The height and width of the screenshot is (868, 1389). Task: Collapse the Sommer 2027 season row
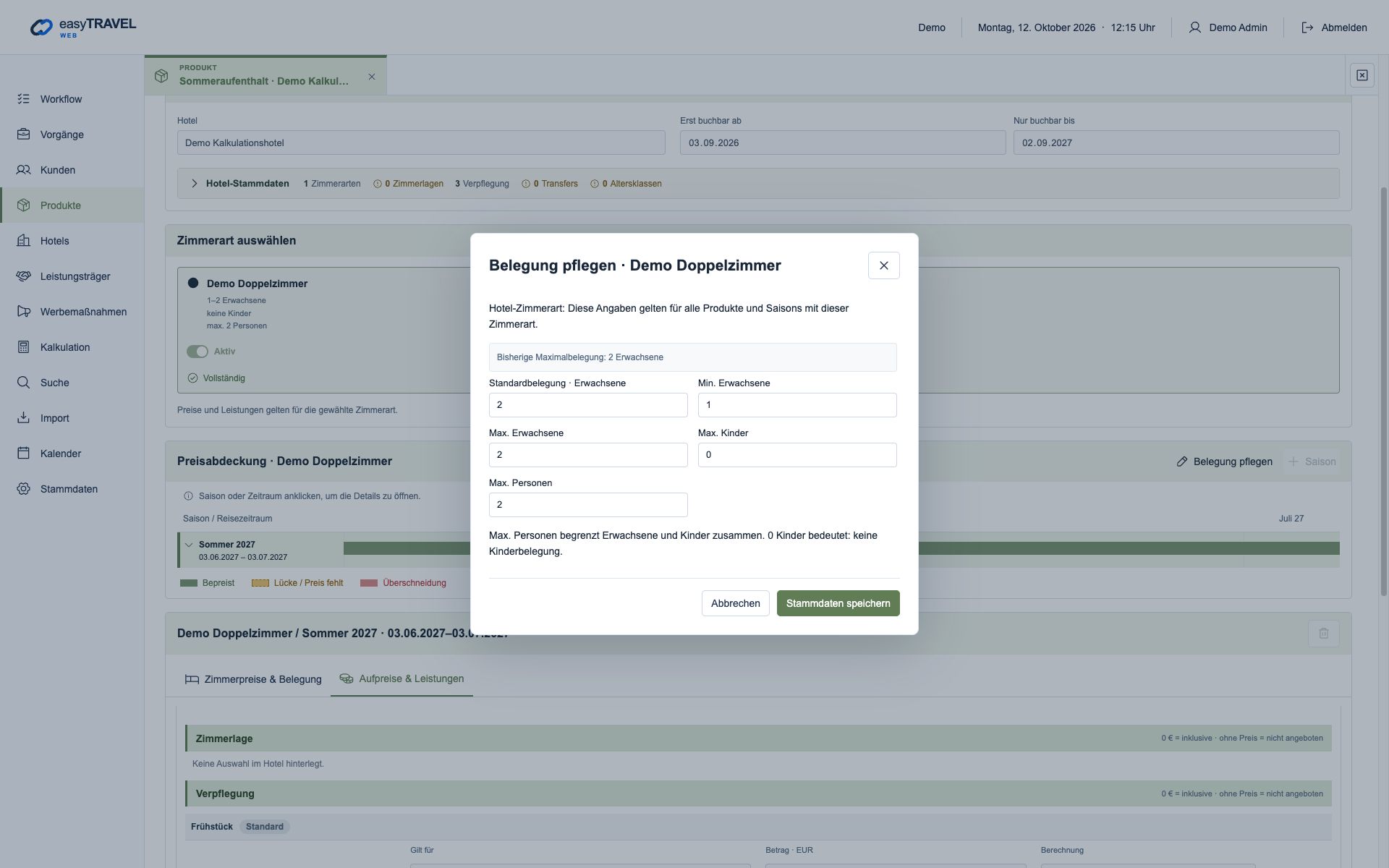click(189, 545)
